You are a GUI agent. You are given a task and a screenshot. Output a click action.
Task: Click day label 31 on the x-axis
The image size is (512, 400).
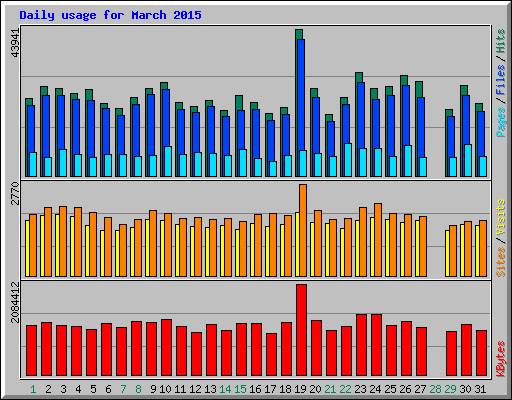[480, 389]
